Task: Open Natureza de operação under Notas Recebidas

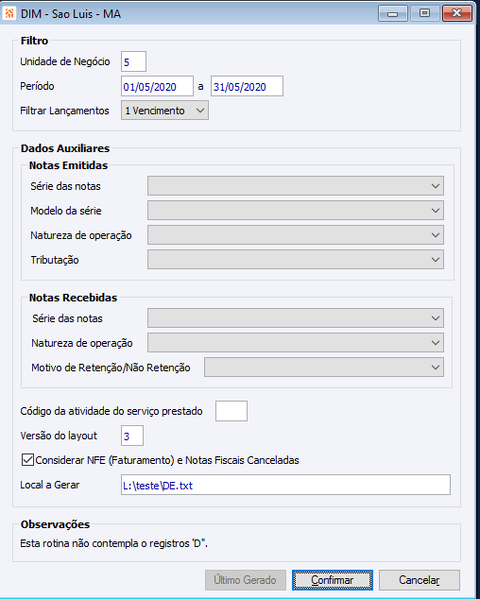Action: click(295, 343)
